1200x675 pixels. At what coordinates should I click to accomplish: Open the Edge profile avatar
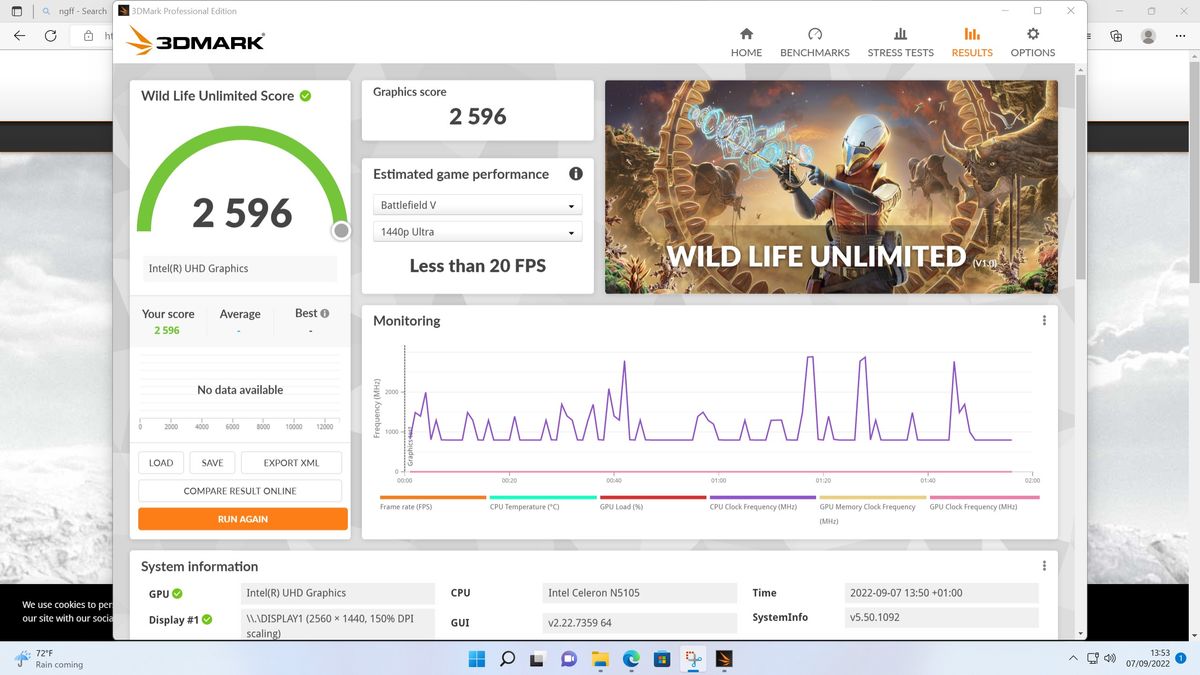(1148, 35)
